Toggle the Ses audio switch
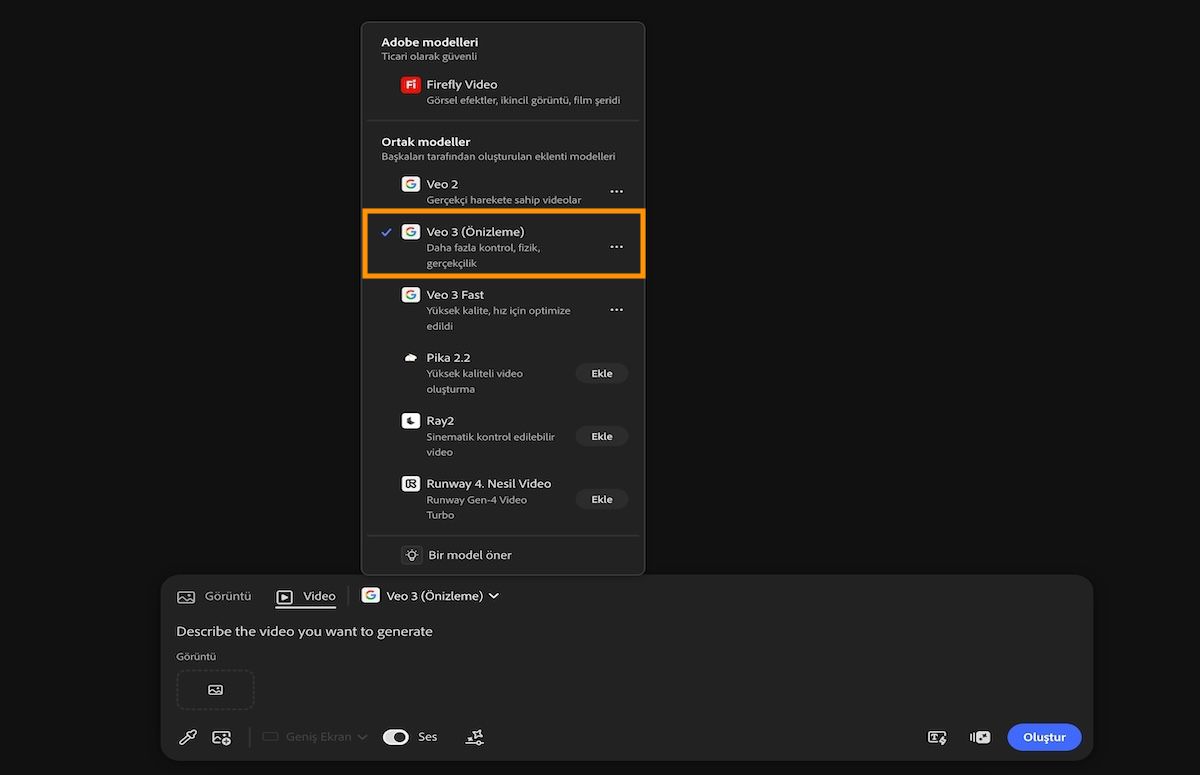 (396, 737)
